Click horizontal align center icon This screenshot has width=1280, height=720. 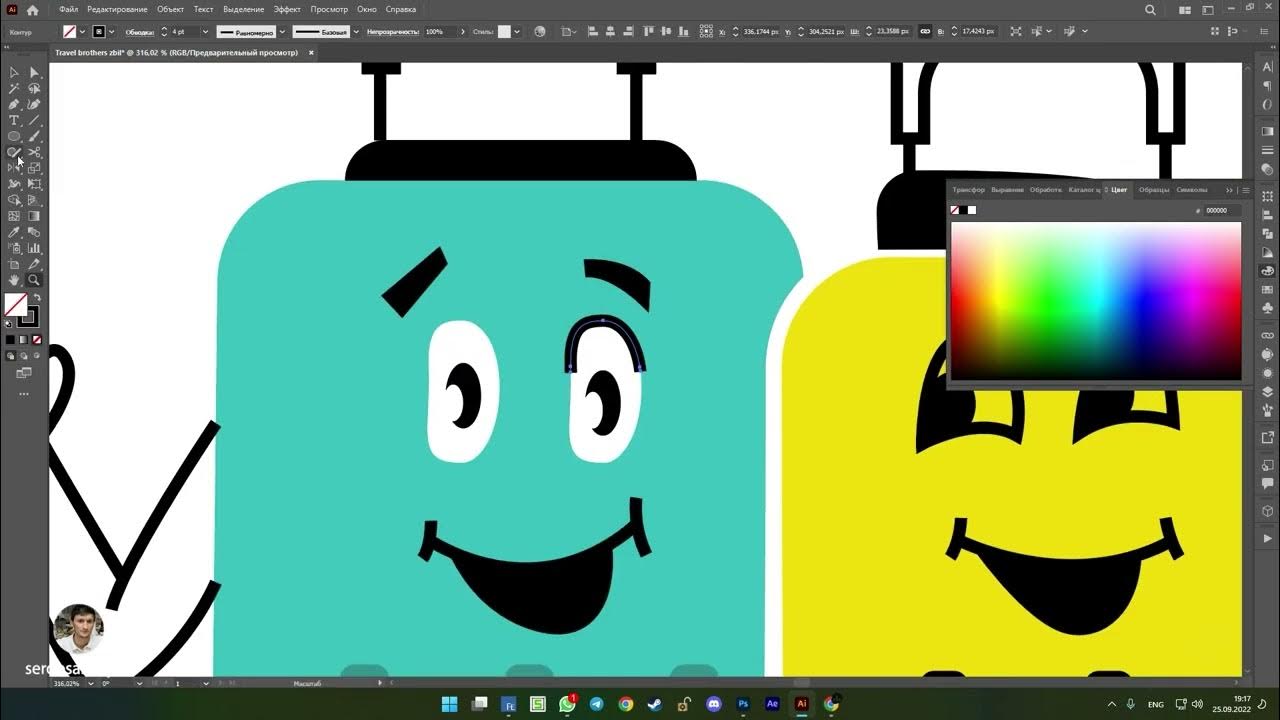[x=608, y=32]
